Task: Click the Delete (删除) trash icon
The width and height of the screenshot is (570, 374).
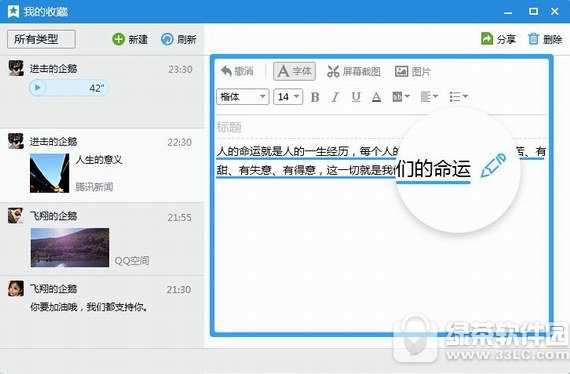Action: click(533, 39)
